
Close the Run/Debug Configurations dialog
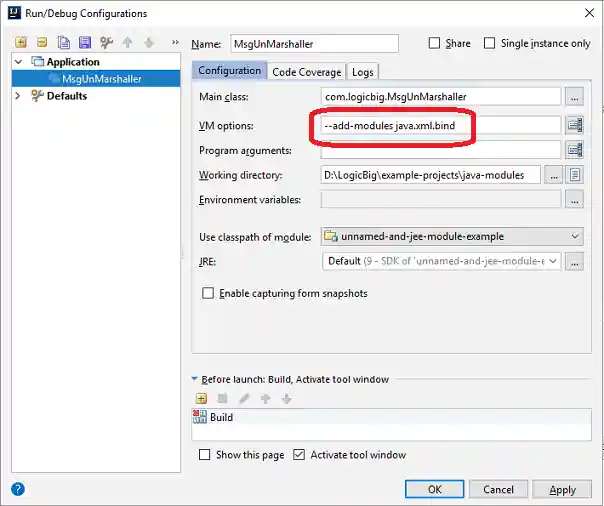[x=589, y=13]
